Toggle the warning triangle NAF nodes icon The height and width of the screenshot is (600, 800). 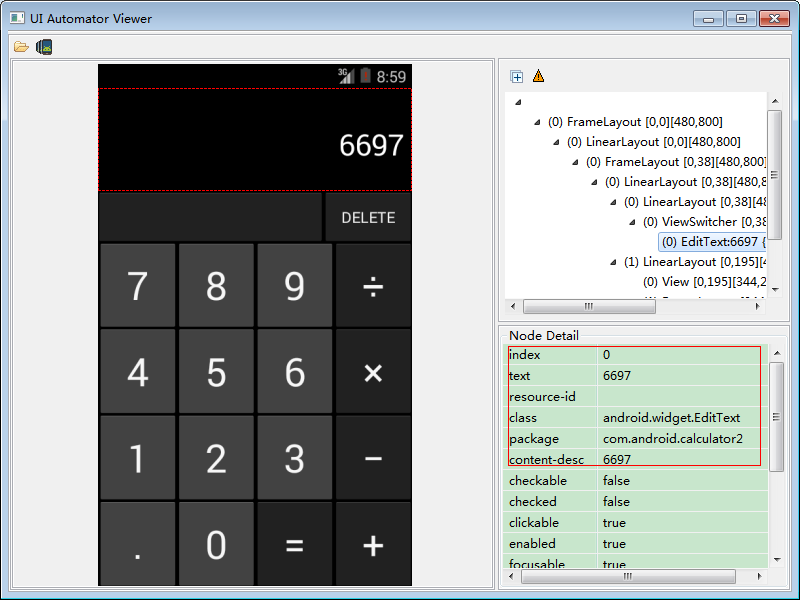click(x=538, y=76)
